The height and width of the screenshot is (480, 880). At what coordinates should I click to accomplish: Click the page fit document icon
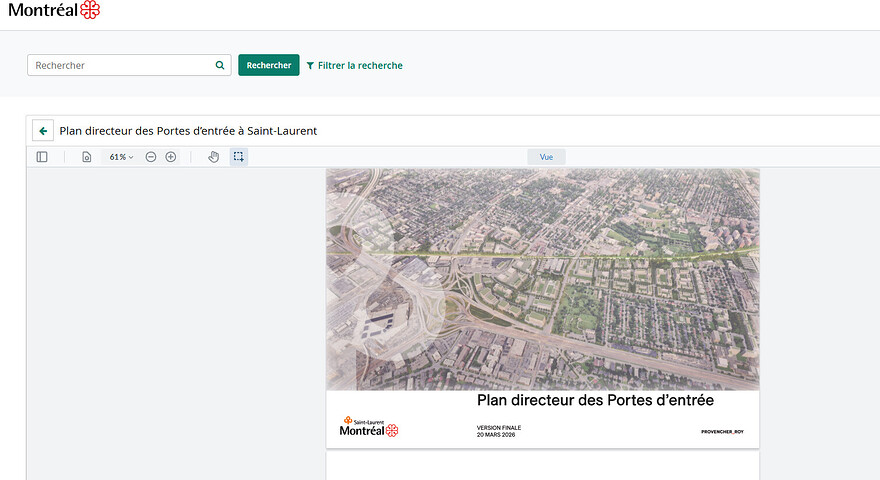click(x=86, y=157)
